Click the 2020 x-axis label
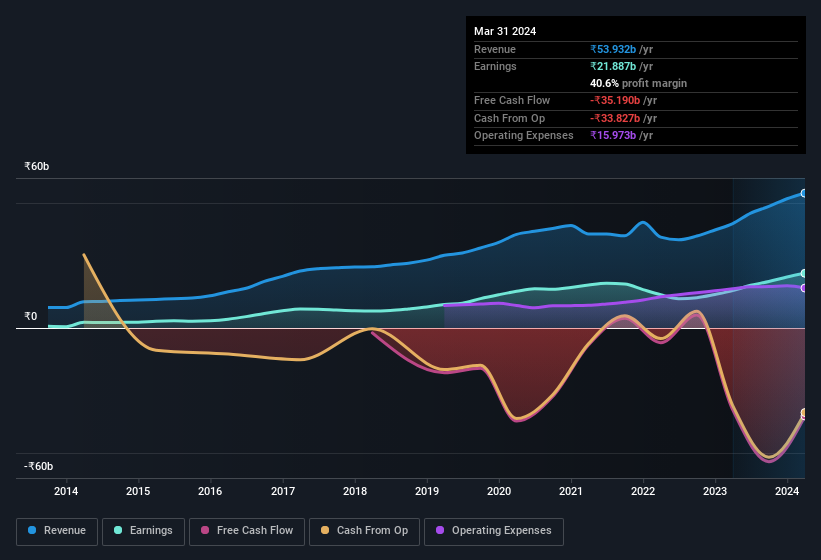Screen dimensions: 821x560 (499, 491)
